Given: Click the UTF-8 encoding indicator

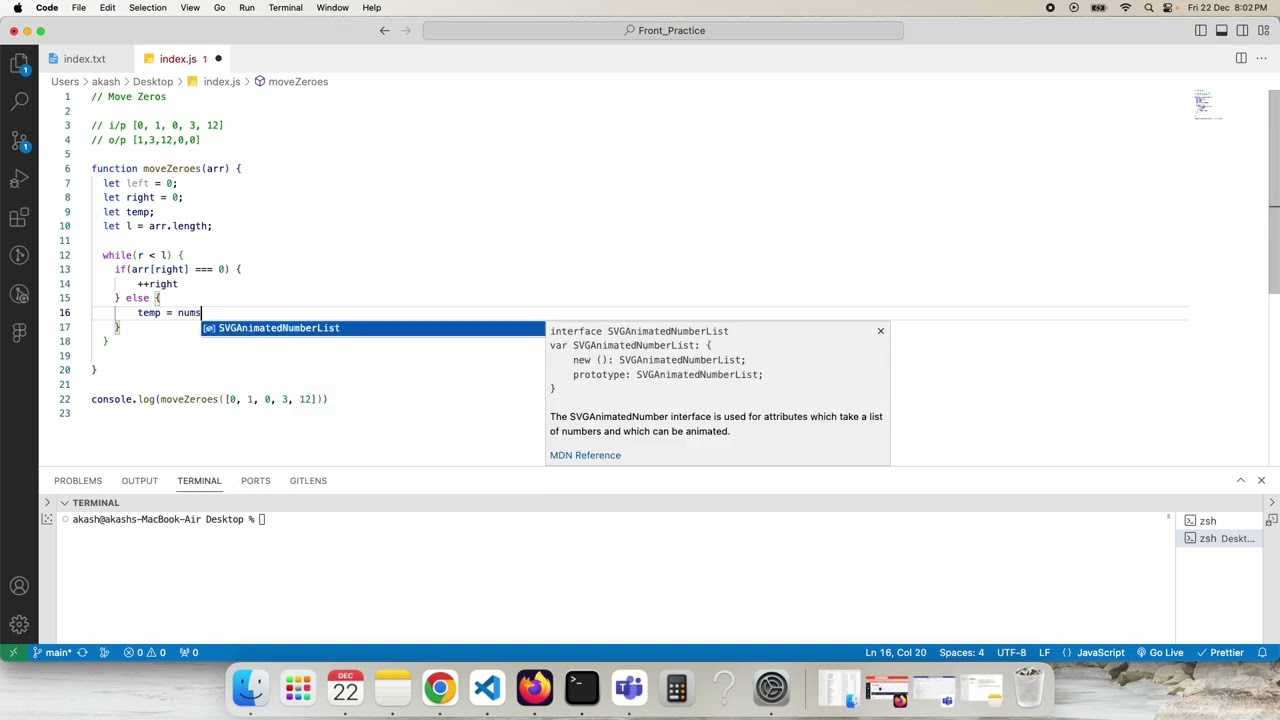Looking at the screenshot, I should [x=1011, y=653].
